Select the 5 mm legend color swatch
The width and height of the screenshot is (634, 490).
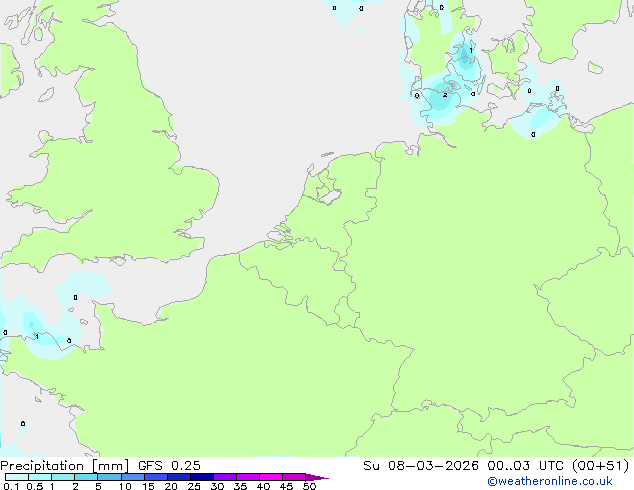pyautogui.click(x=109, y=477)
